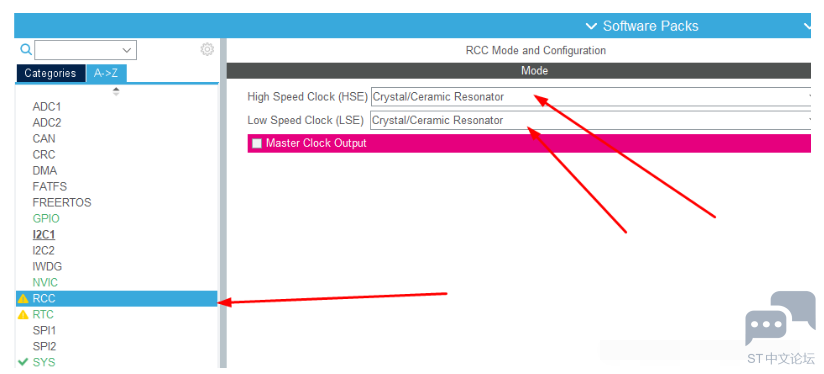
Task: Click the 'RCC Mode and Configuration' title
Action: [535, 50]
